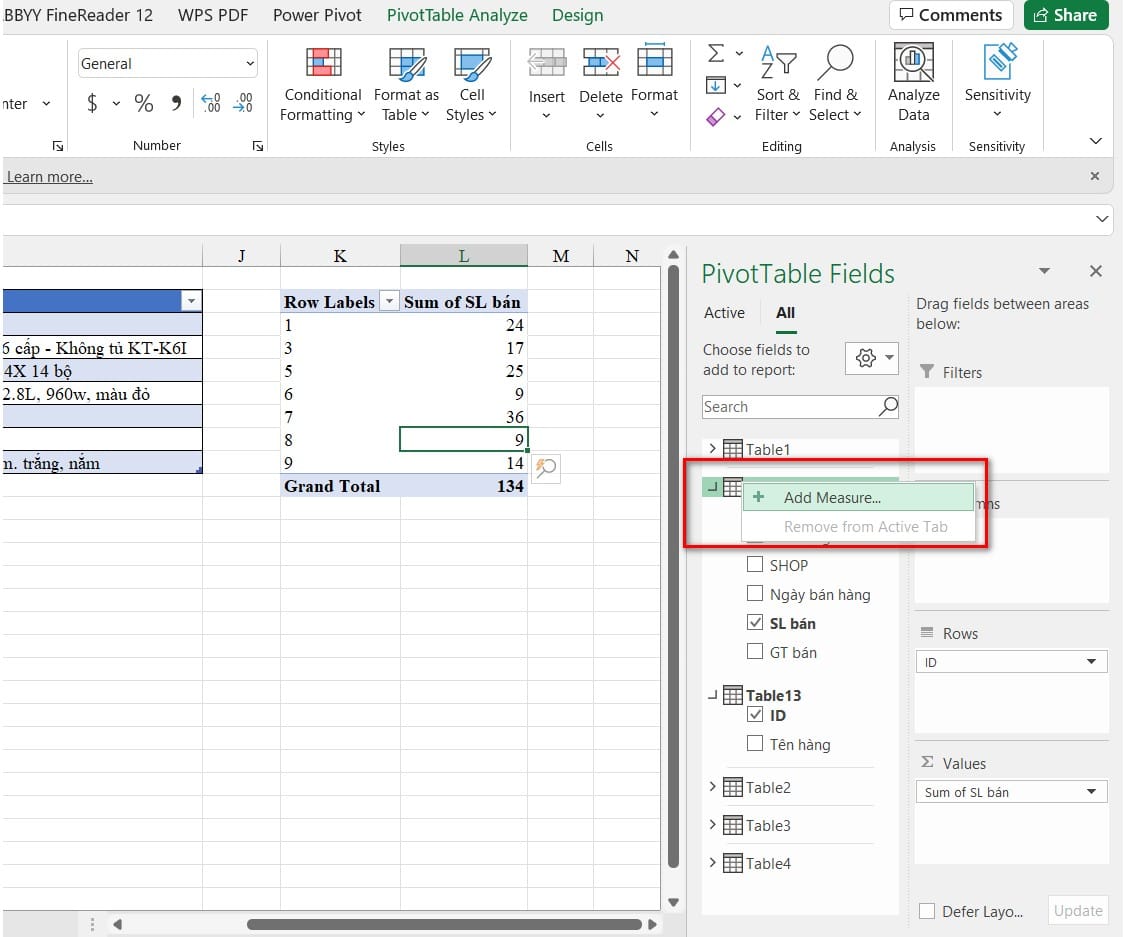Image resolution: width=1124 pixels, height=937 pixels.
Task: Check the SHOP field checkbox
Action: [755, 564]
